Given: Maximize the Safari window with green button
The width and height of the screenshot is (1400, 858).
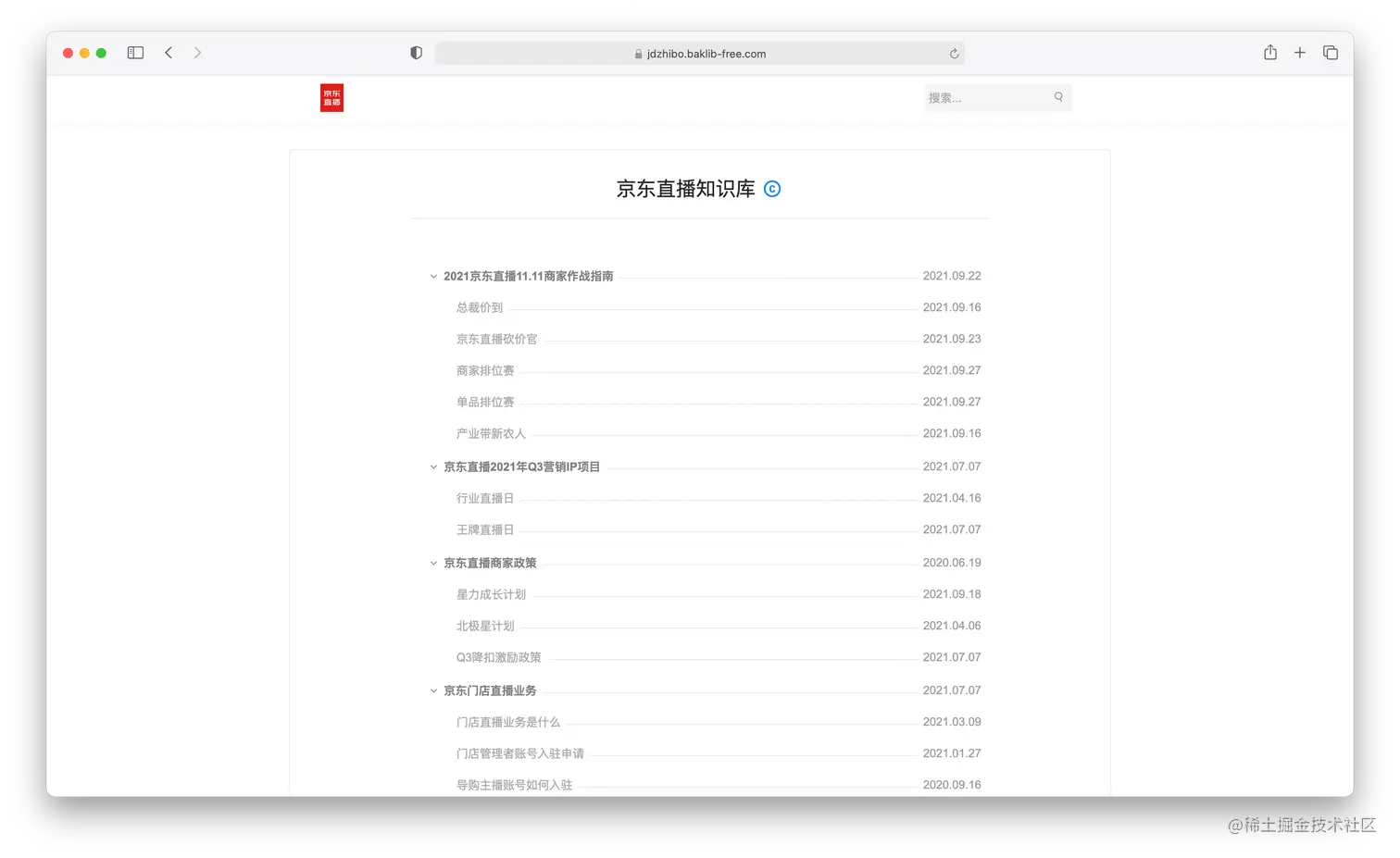Looking at the screenshot, I should pos(101,53).
